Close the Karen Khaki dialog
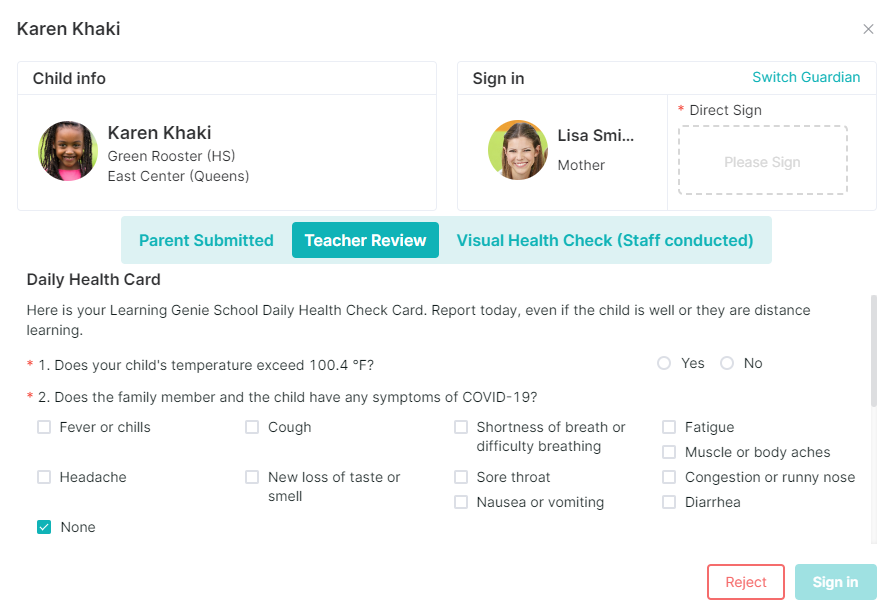This screenshot has height=616, width=891. [x=868, y=29]
